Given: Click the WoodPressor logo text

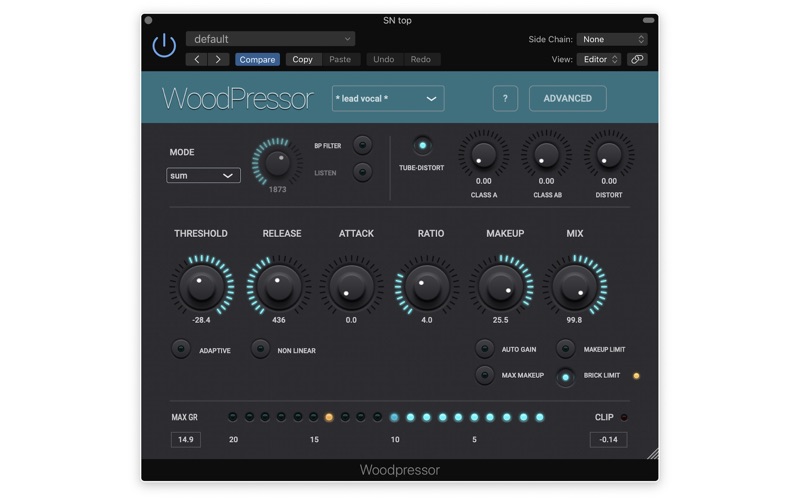Looking at the screenshot, I should point(237,98).
